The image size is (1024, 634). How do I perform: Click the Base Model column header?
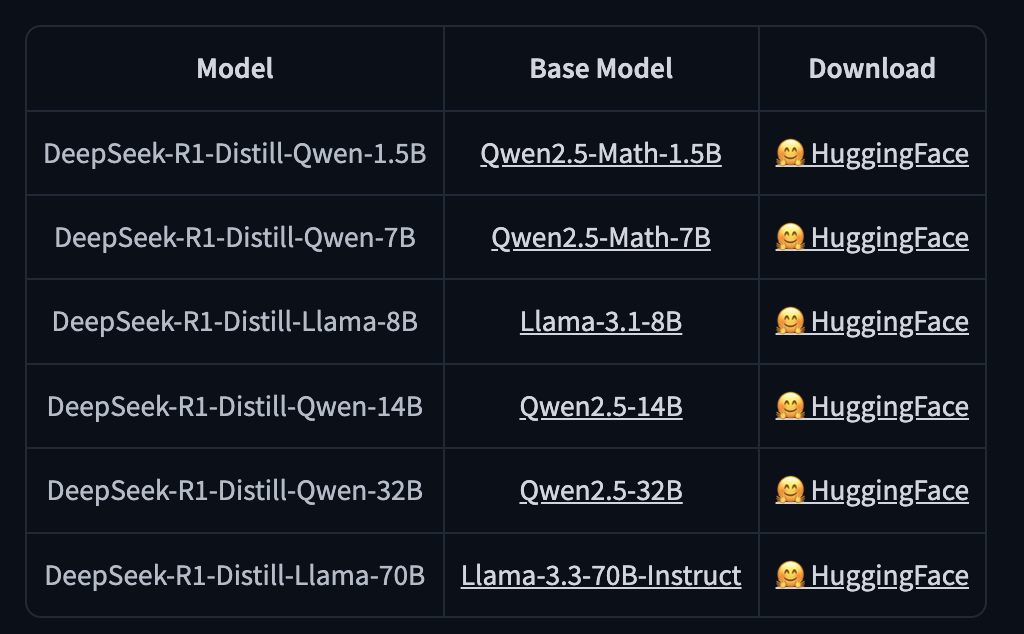coord(601,68)
